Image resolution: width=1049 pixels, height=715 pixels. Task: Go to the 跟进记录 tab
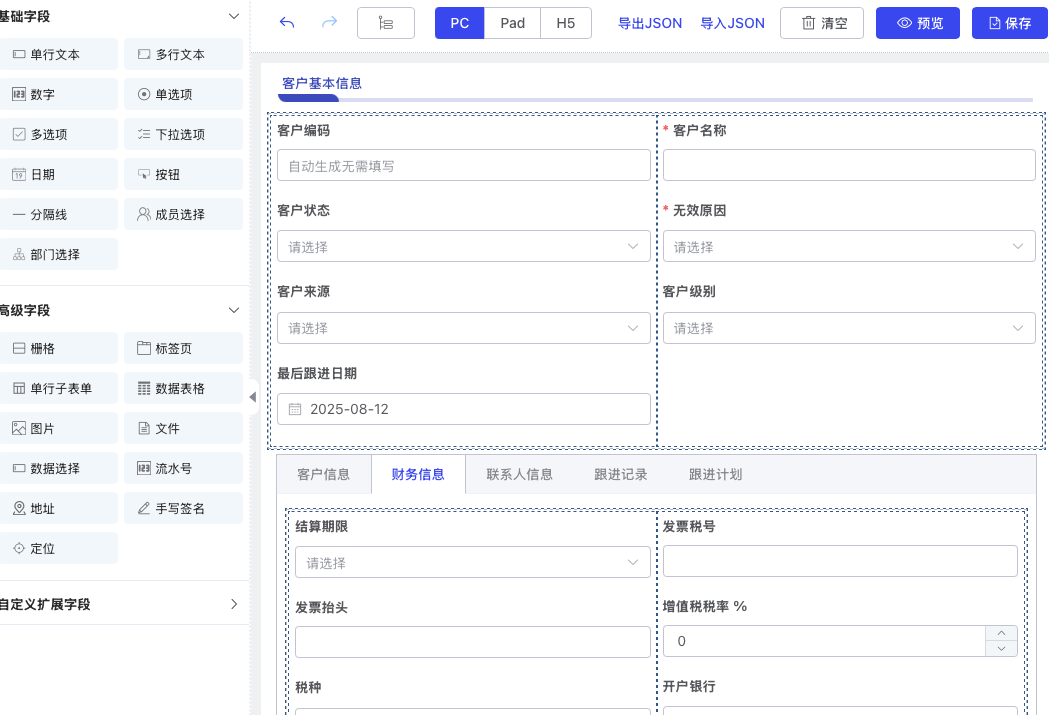click(621, 474)
